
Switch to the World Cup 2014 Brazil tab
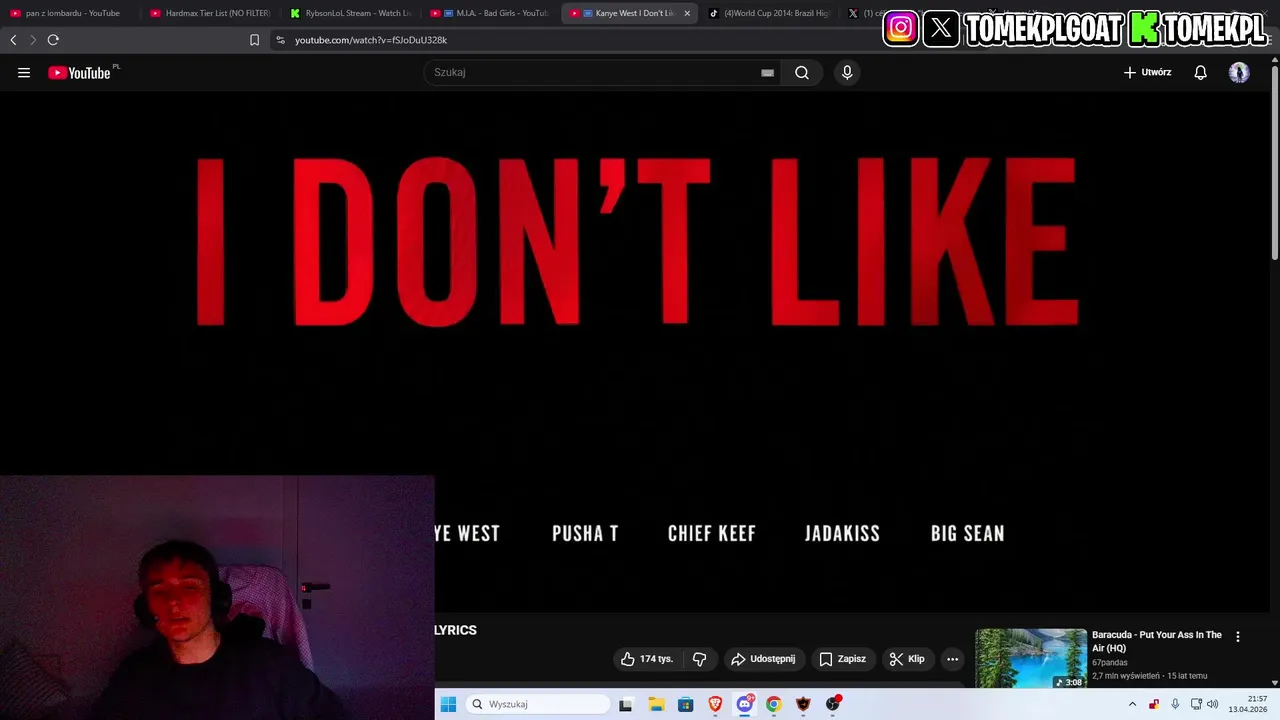click(769, 13)
